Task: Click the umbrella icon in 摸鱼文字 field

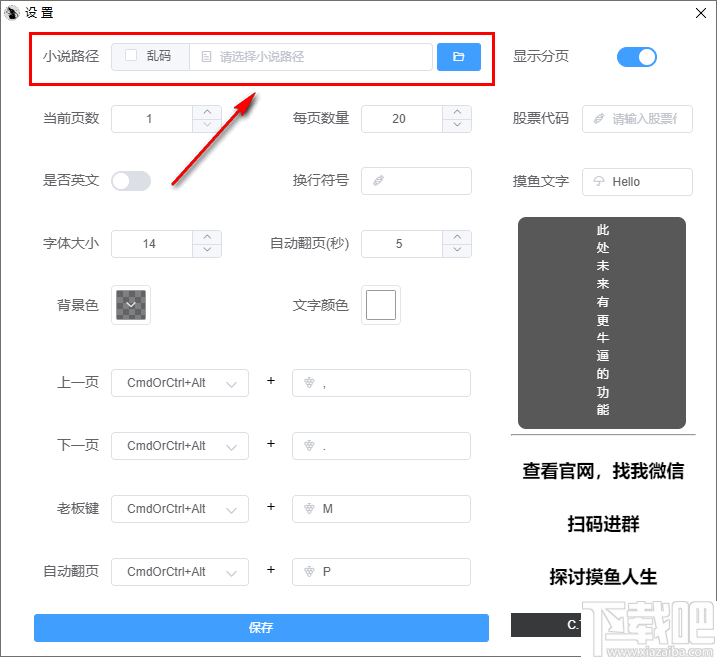Action: click(x=599, y=182)
